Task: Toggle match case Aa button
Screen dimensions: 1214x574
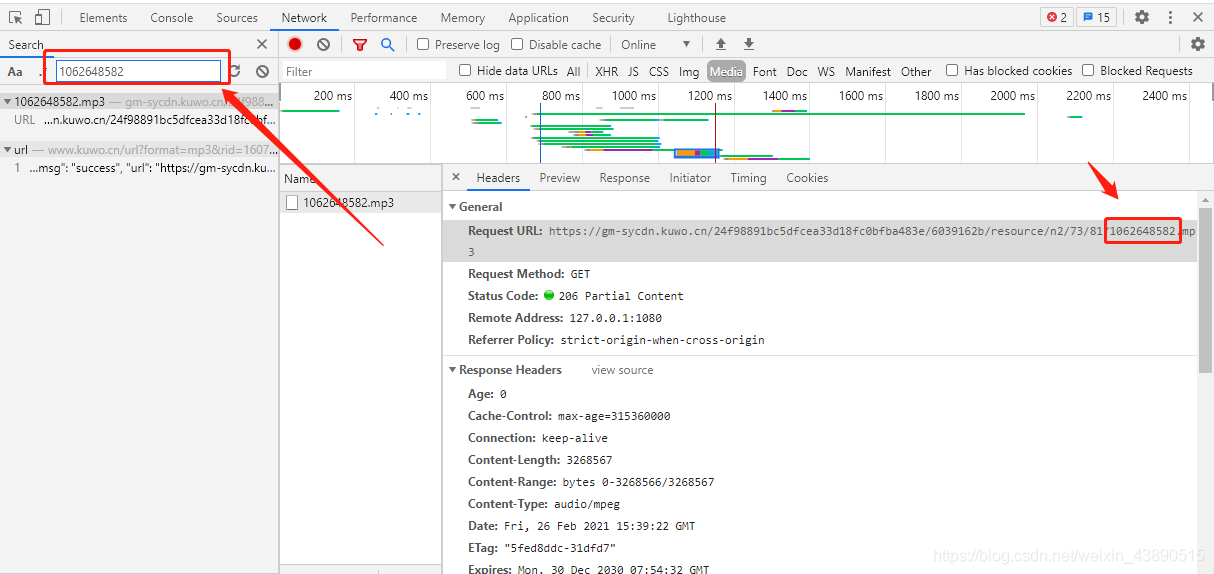Action: tap(15, 71)
